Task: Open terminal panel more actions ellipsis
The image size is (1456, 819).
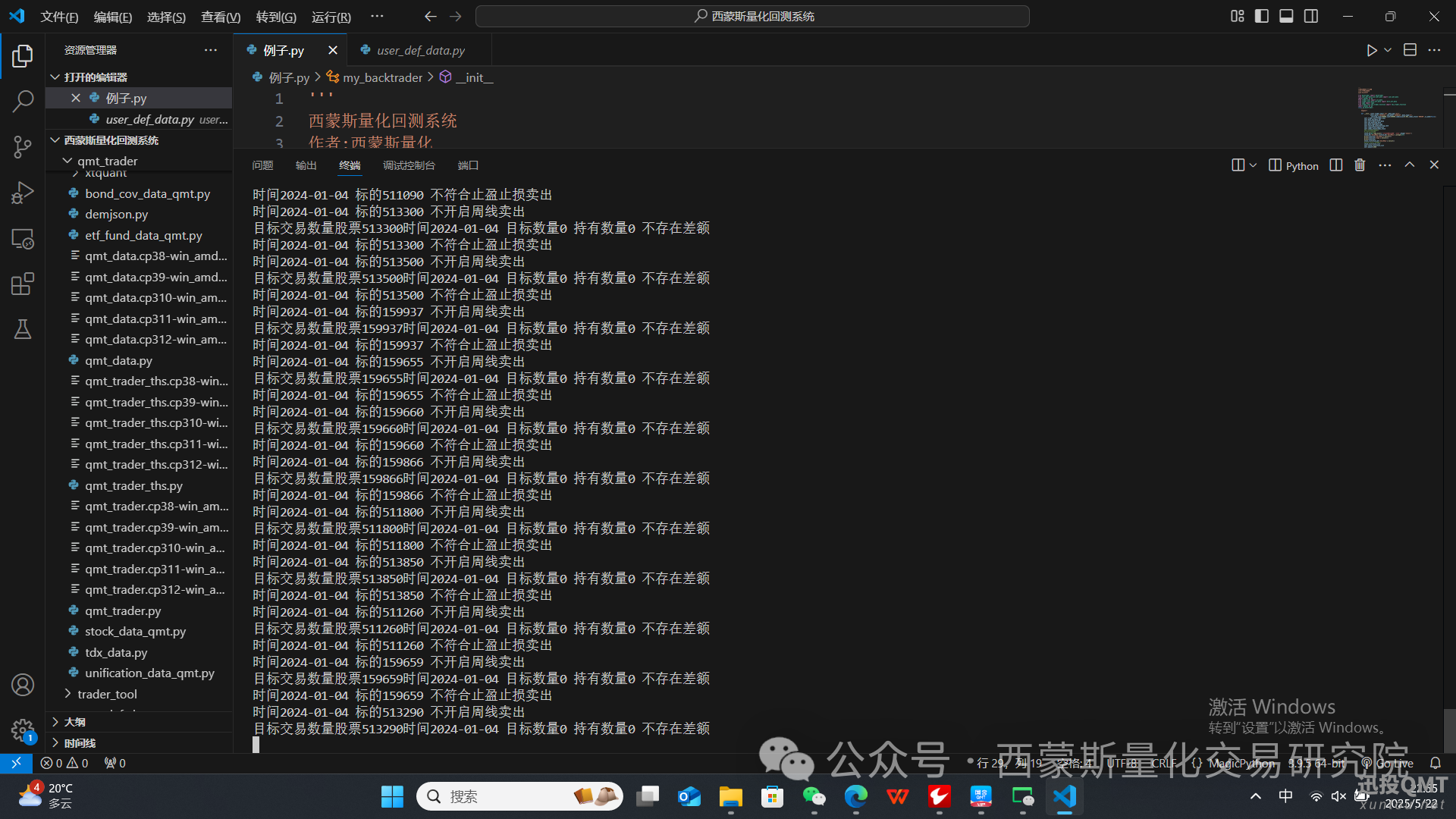Action: [x=1385, y=165]
